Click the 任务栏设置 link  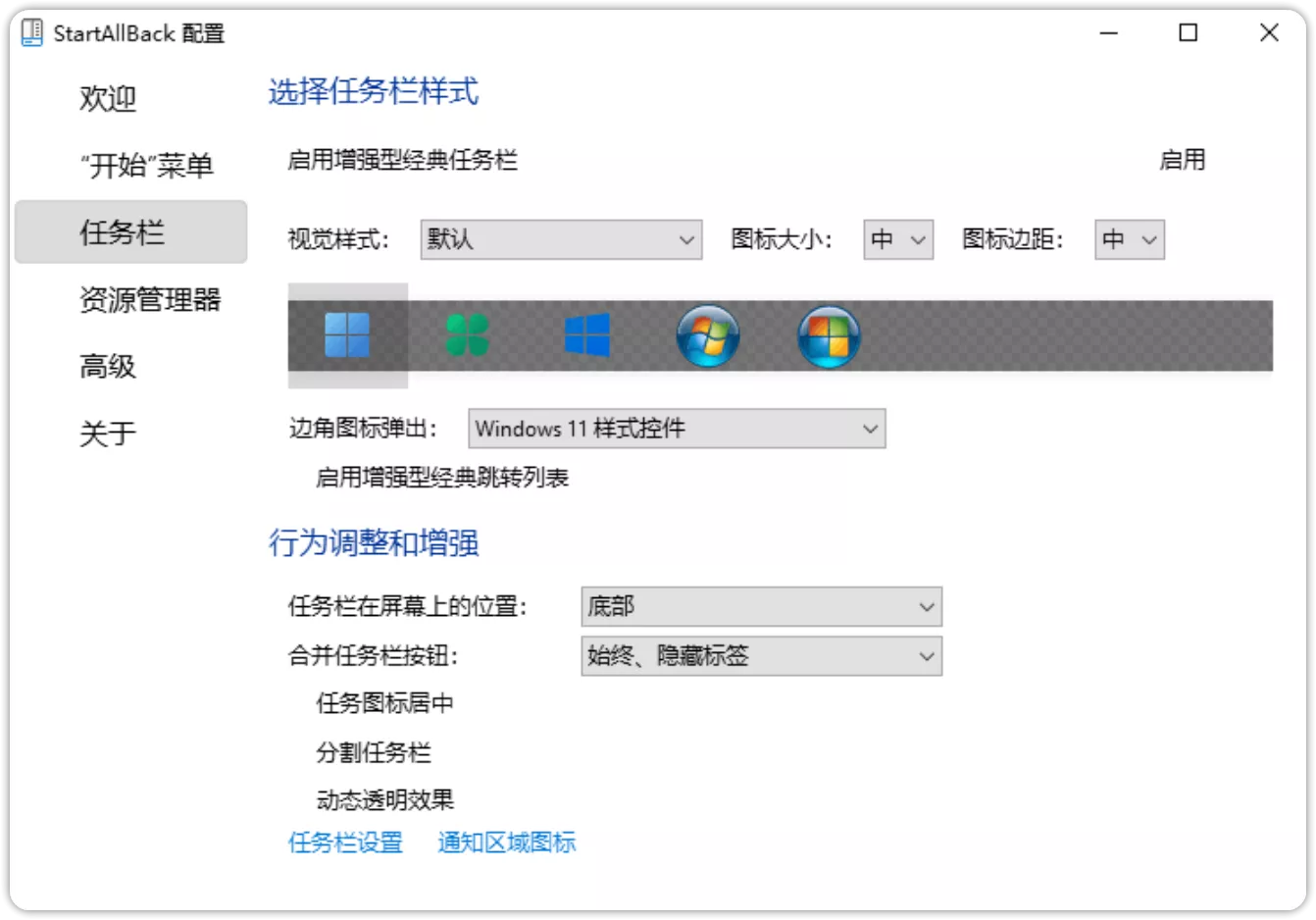pos(345,843)
